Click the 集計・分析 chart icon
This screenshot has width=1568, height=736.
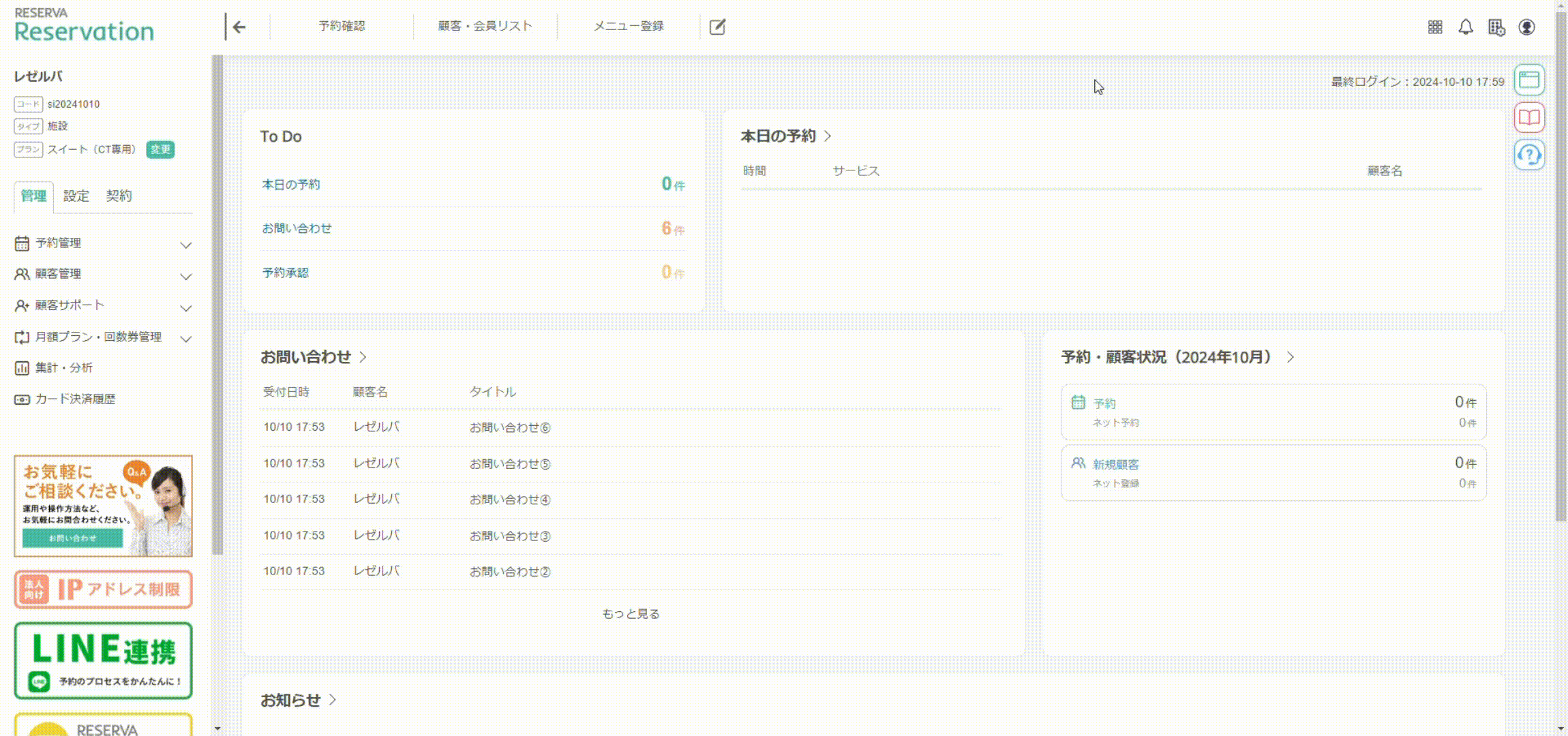22,368
